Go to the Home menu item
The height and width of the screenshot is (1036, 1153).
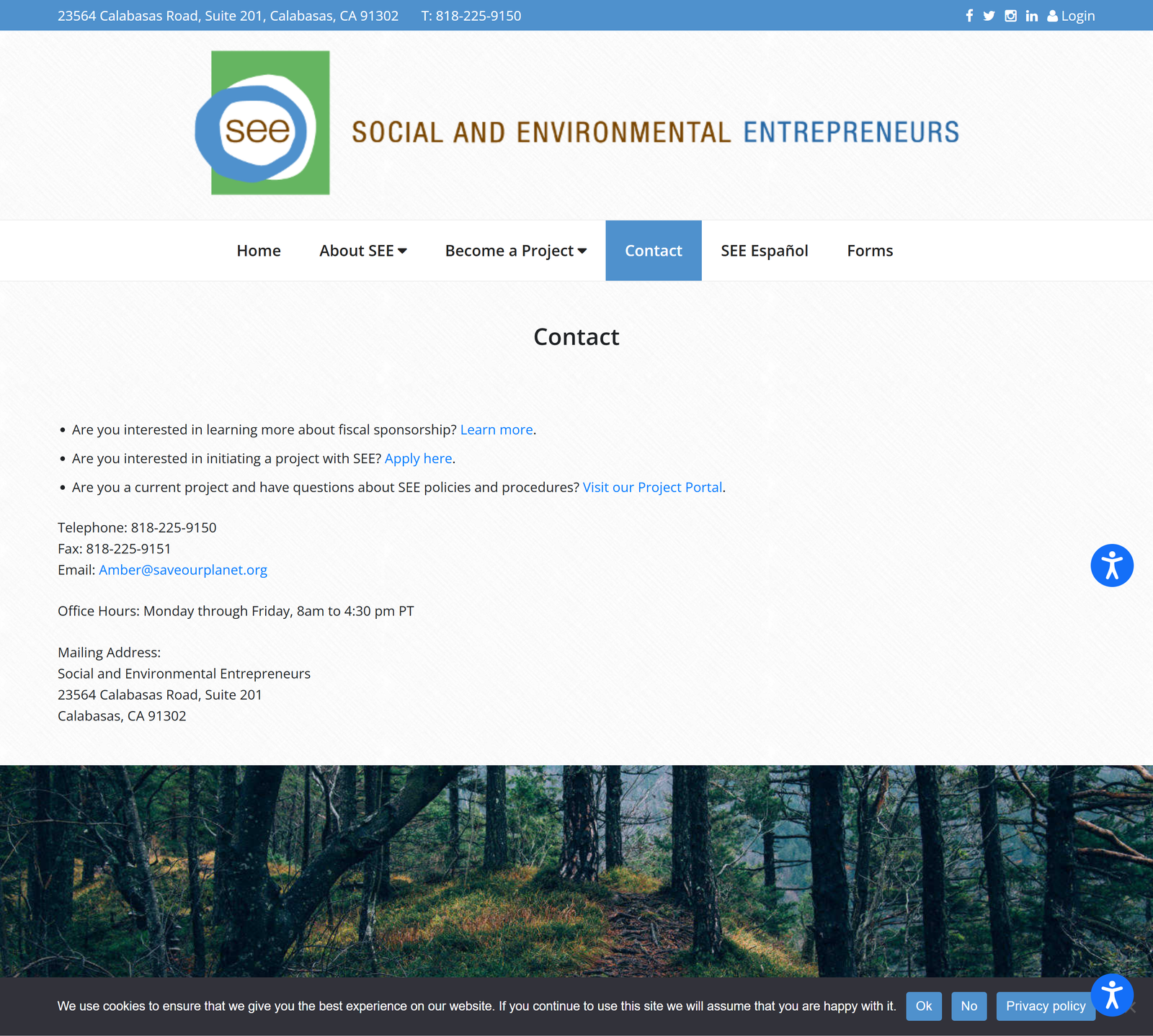259,251
